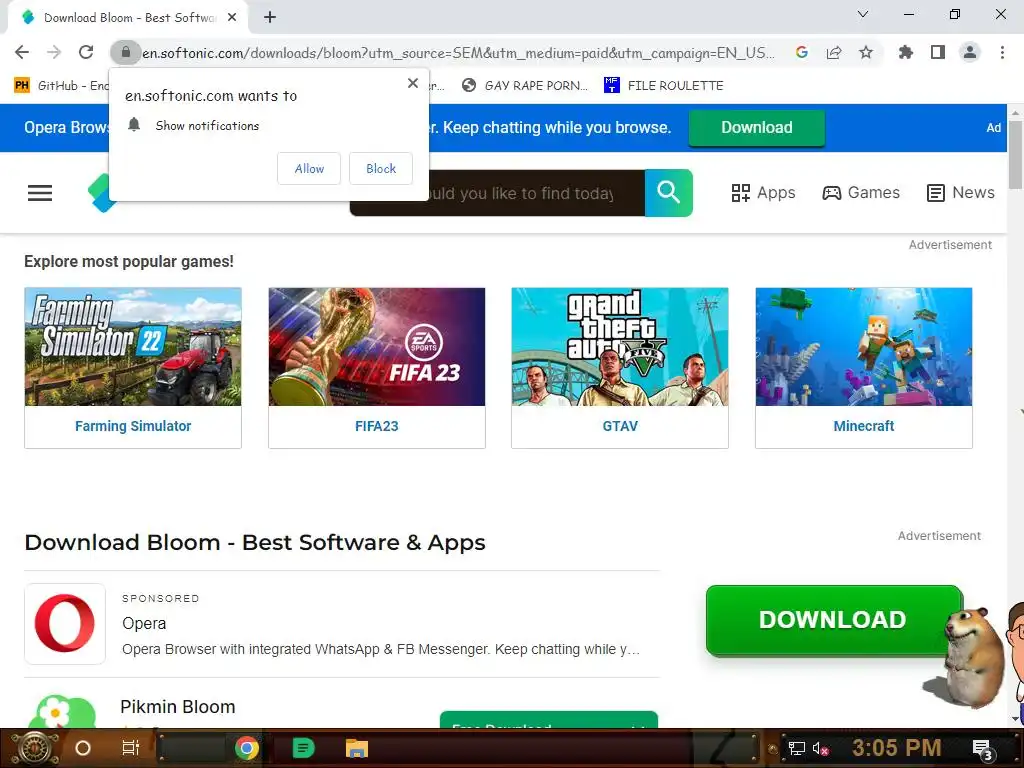1024x768 pixels.
Task: Click the big green DOWNLOAD ad
Action: coord(833,620)
